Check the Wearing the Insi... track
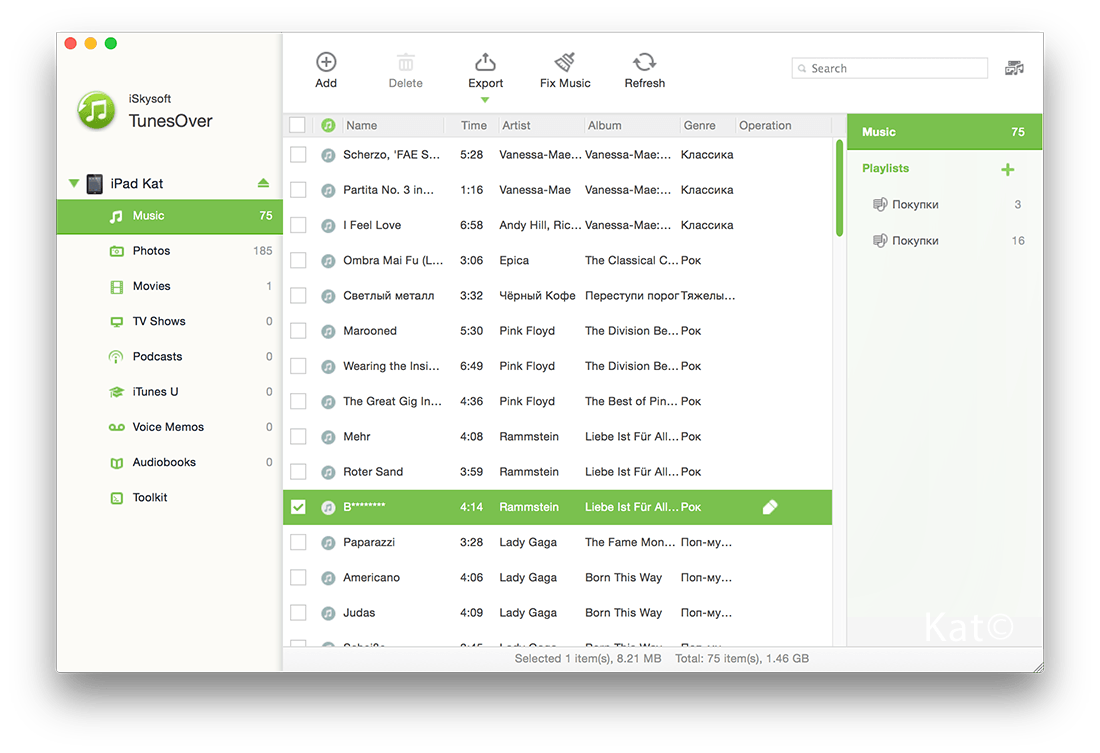Image resolution: width=1100 pixels, height=753 pixels. (298, 366)
